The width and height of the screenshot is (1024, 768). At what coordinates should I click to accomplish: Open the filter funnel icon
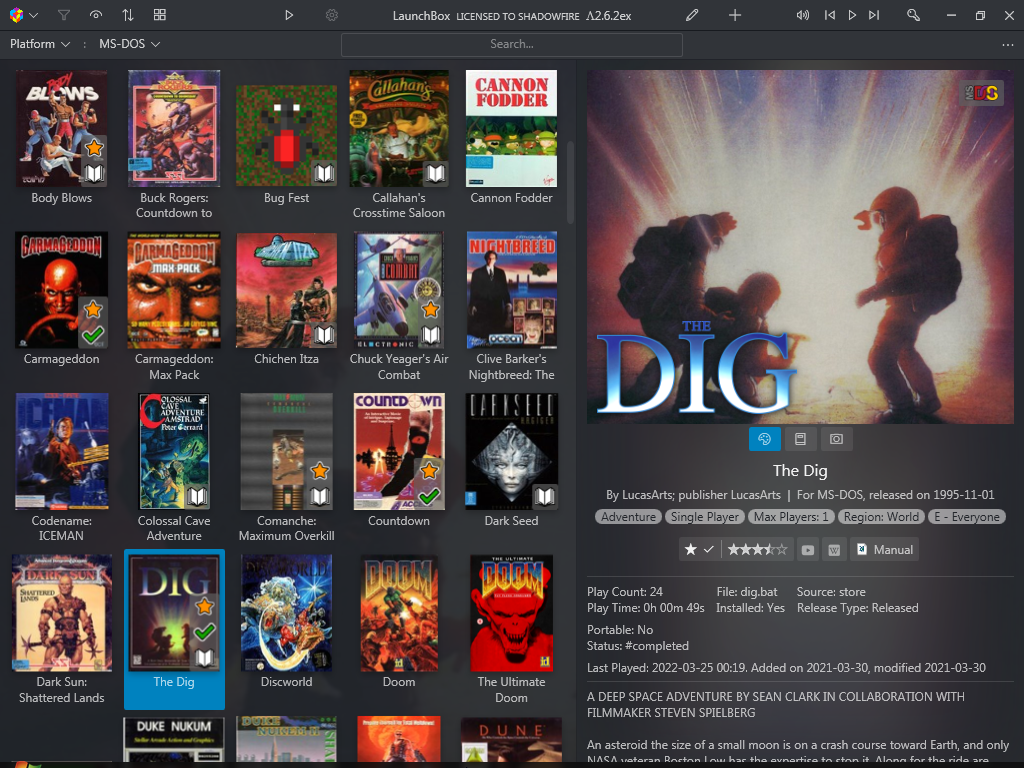[63, 15]
